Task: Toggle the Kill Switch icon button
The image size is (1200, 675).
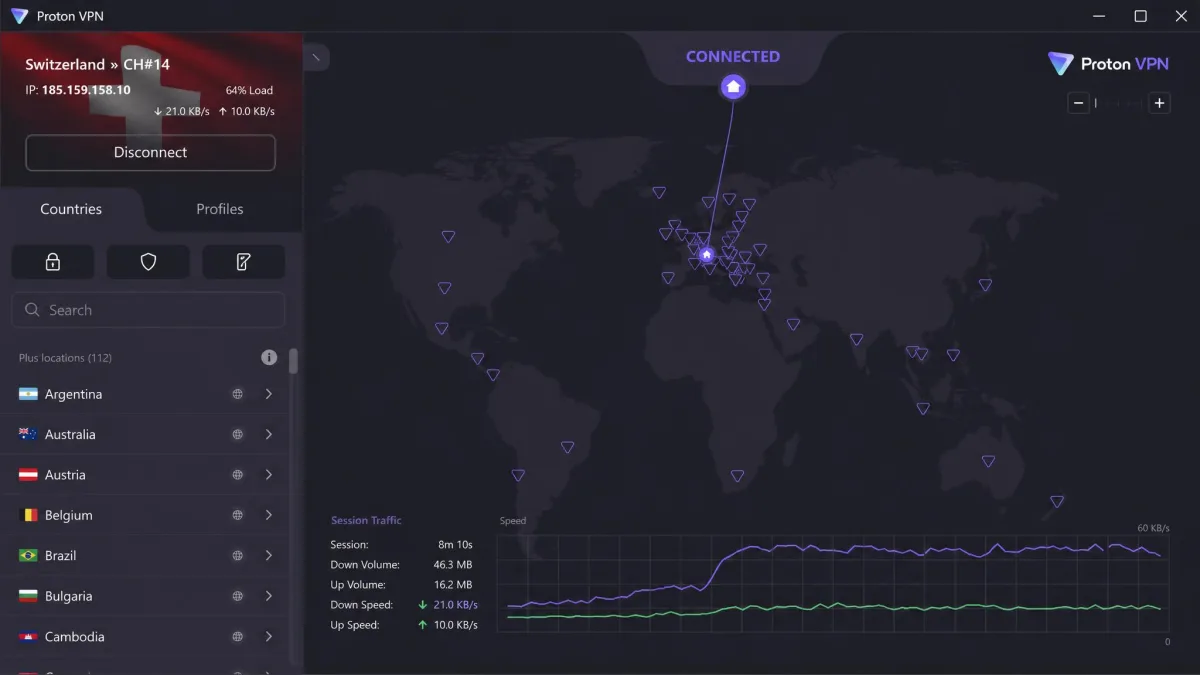Action: click(x=243, y=262)
